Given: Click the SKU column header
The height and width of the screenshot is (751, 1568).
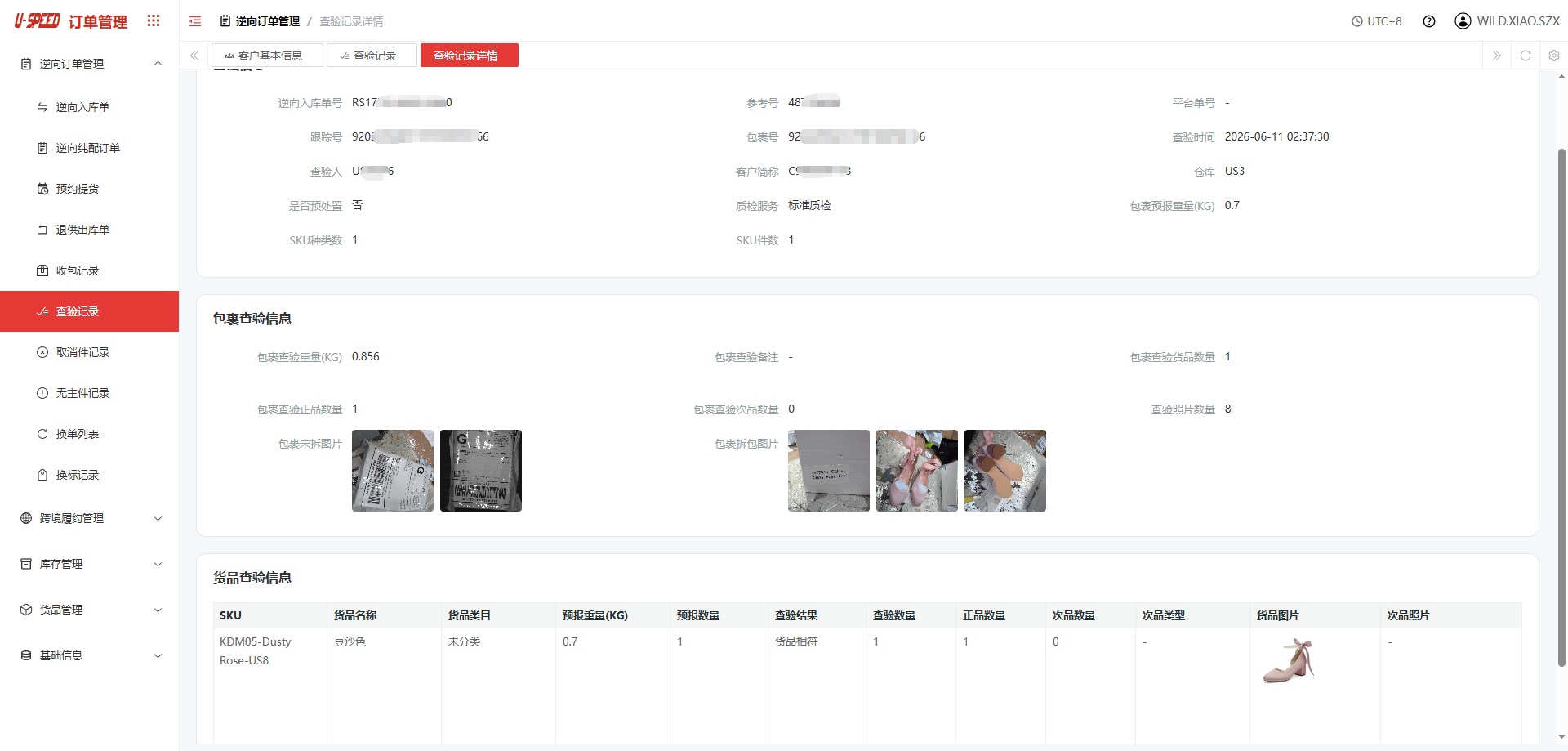Looking at the screenshot, I should (x=269, y=615).
